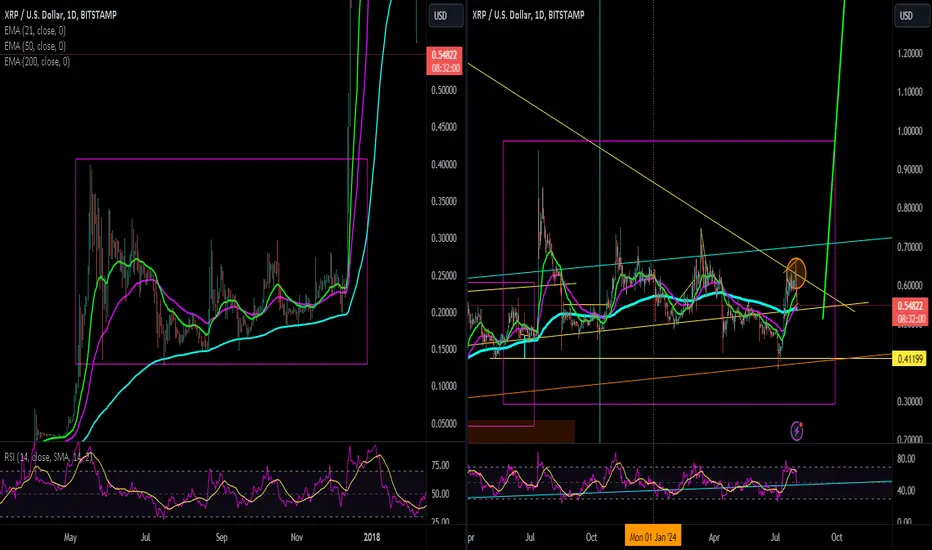Click the 0.10000 price axis value

tap(444, 386)
